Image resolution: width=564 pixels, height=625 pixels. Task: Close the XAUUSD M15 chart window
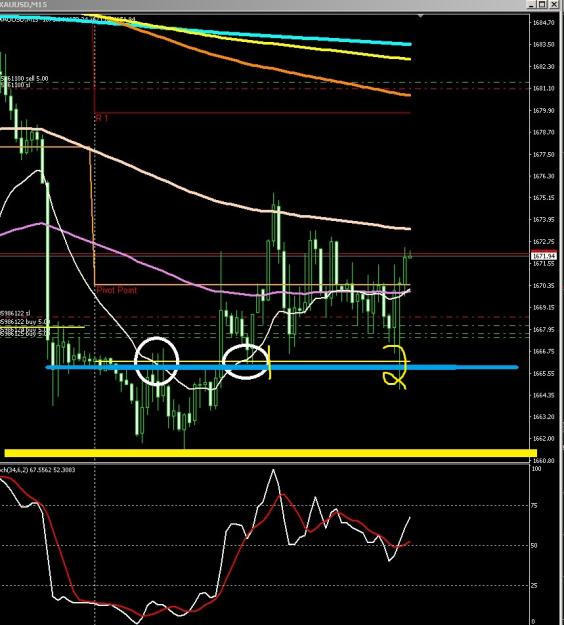pyautogui.click(x=554, y=4)
